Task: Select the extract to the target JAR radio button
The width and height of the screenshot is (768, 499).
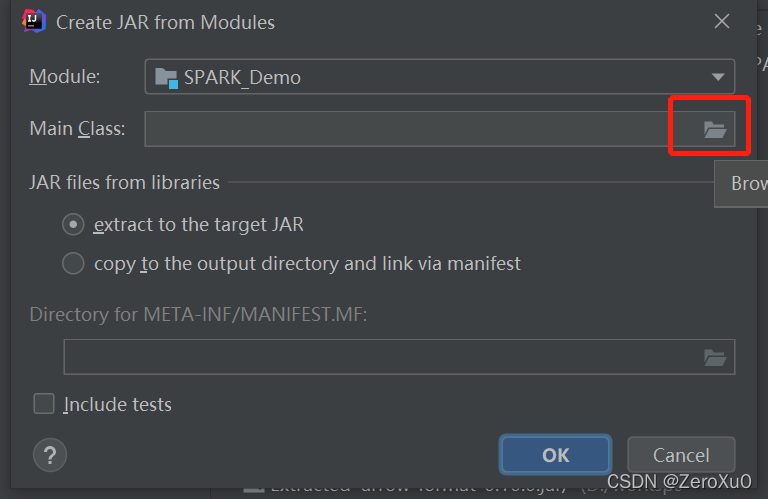Action: tap(73, 225)
